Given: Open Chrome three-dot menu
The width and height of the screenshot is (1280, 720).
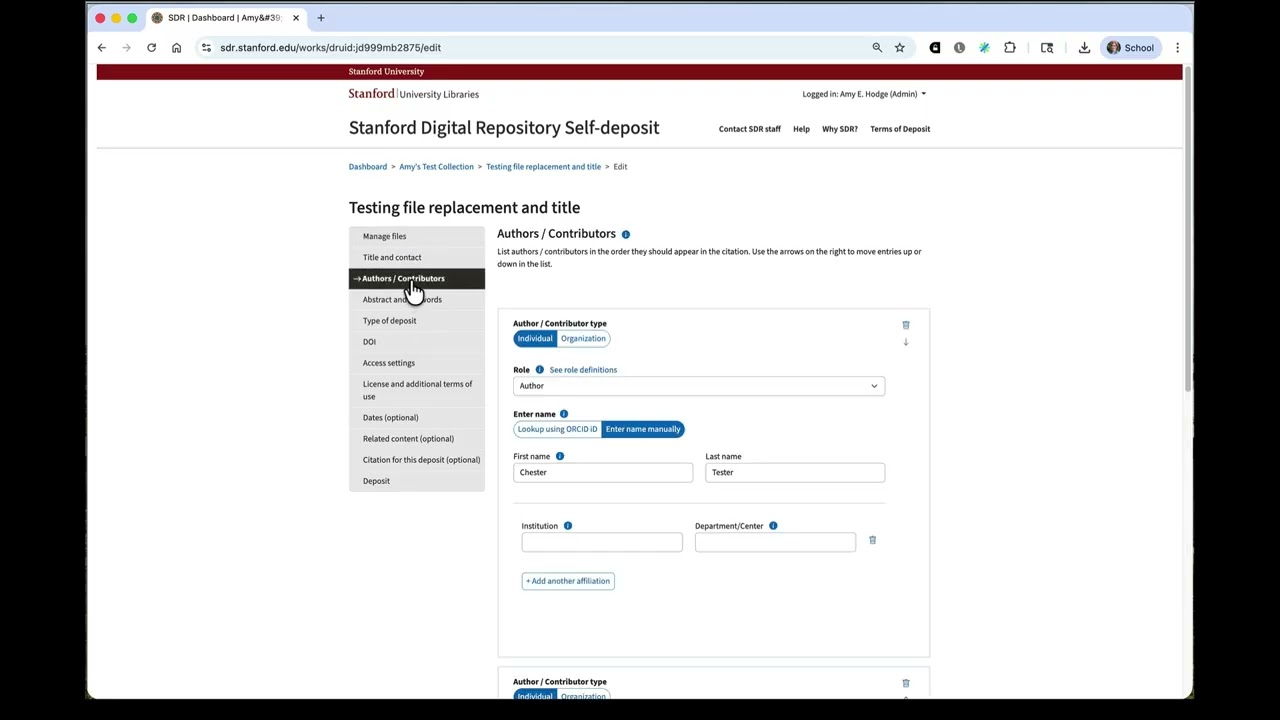Looking at the screenshot, I should (1177, 48).
